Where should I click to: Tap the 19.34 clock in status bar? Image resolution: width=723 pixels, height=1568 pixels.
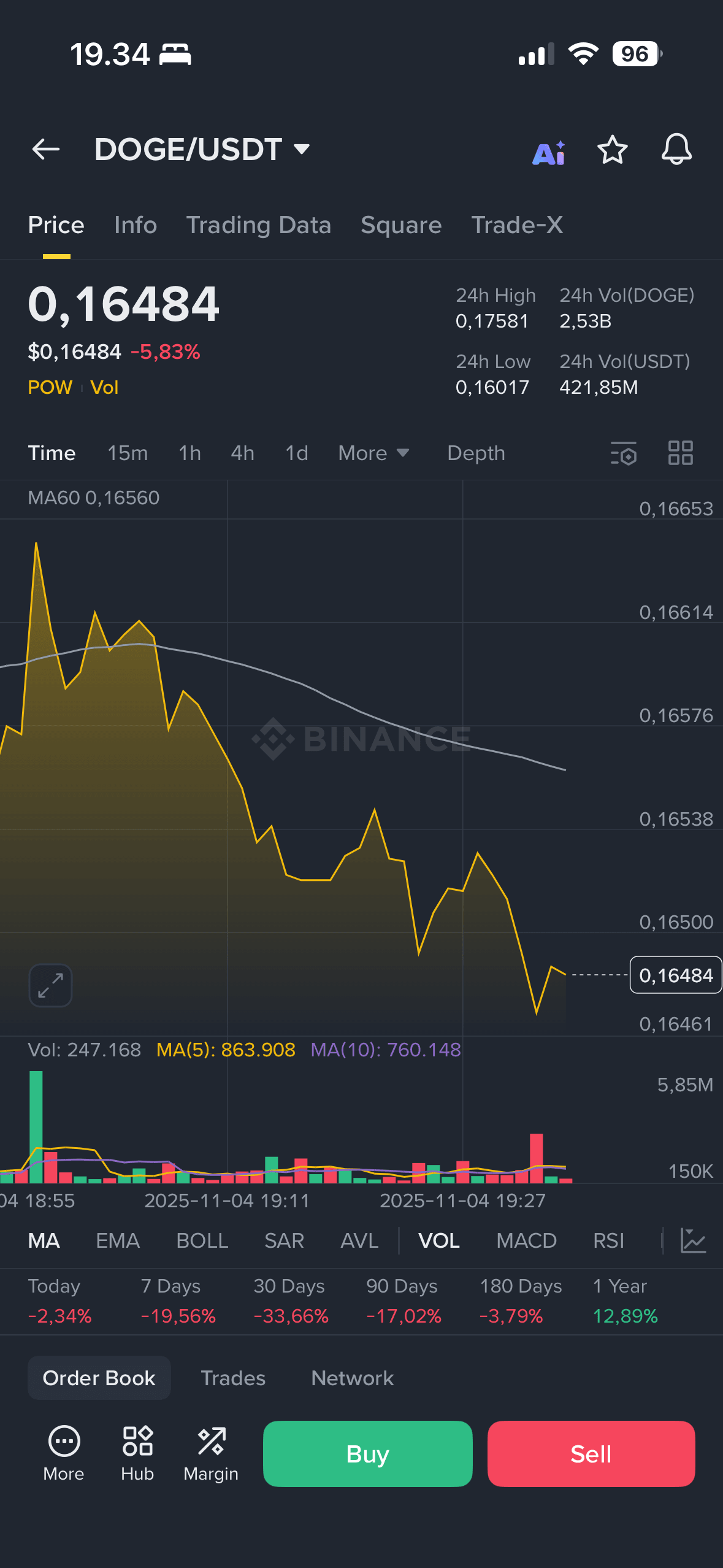110,54
